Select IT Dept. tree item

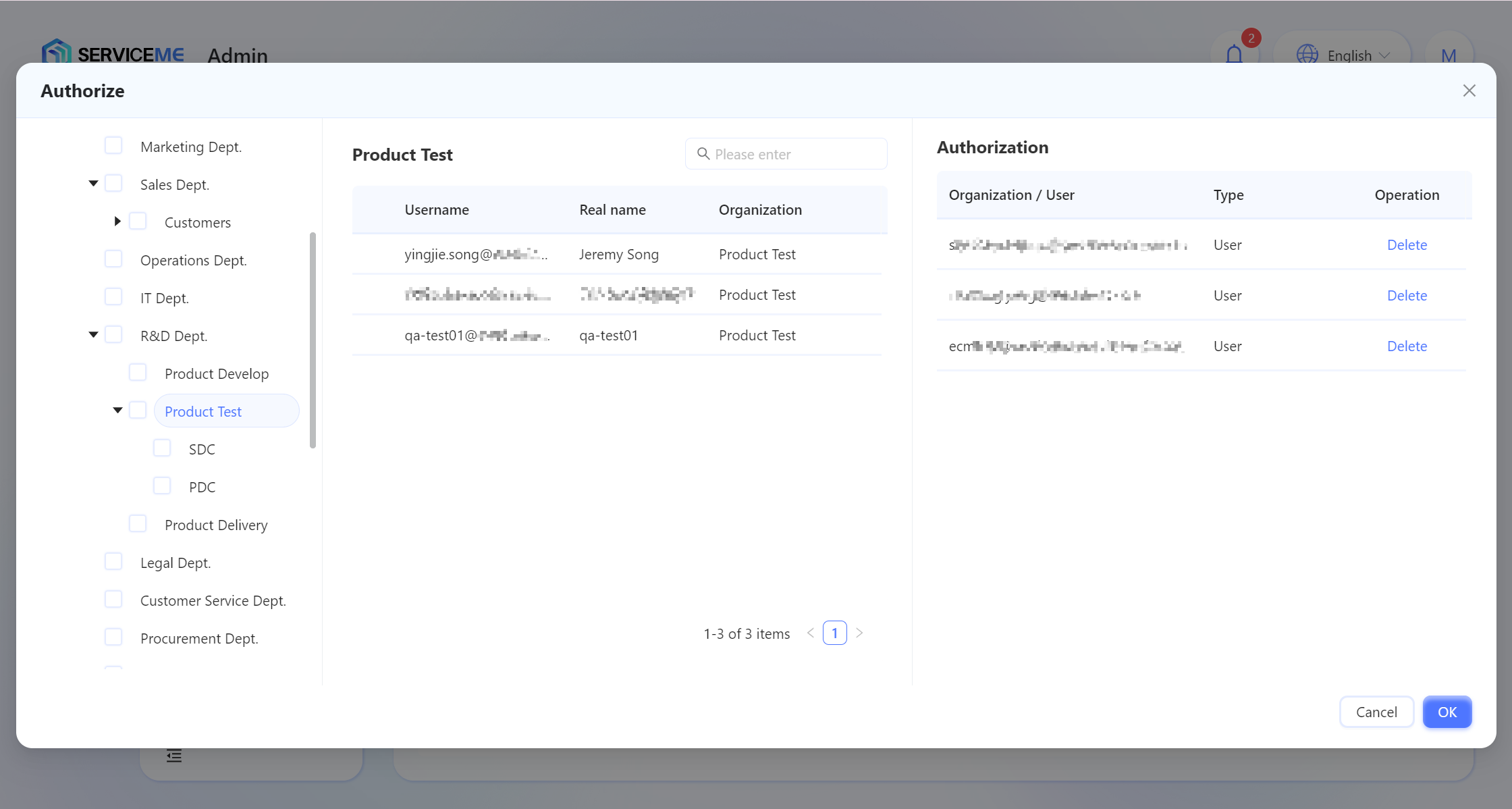tap(164, 298)
